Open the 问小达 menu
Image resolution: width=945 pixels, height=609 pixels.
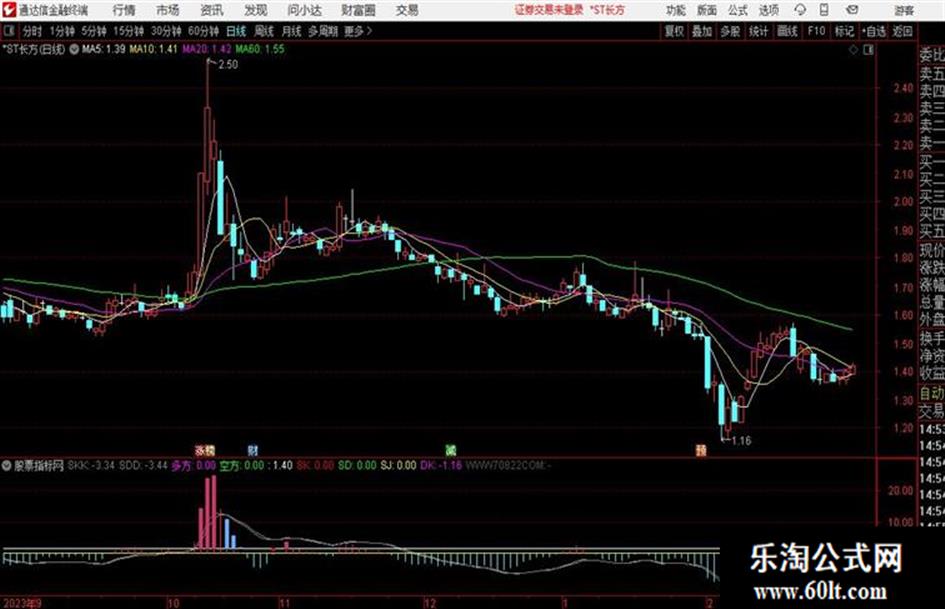tap(304, 10)
